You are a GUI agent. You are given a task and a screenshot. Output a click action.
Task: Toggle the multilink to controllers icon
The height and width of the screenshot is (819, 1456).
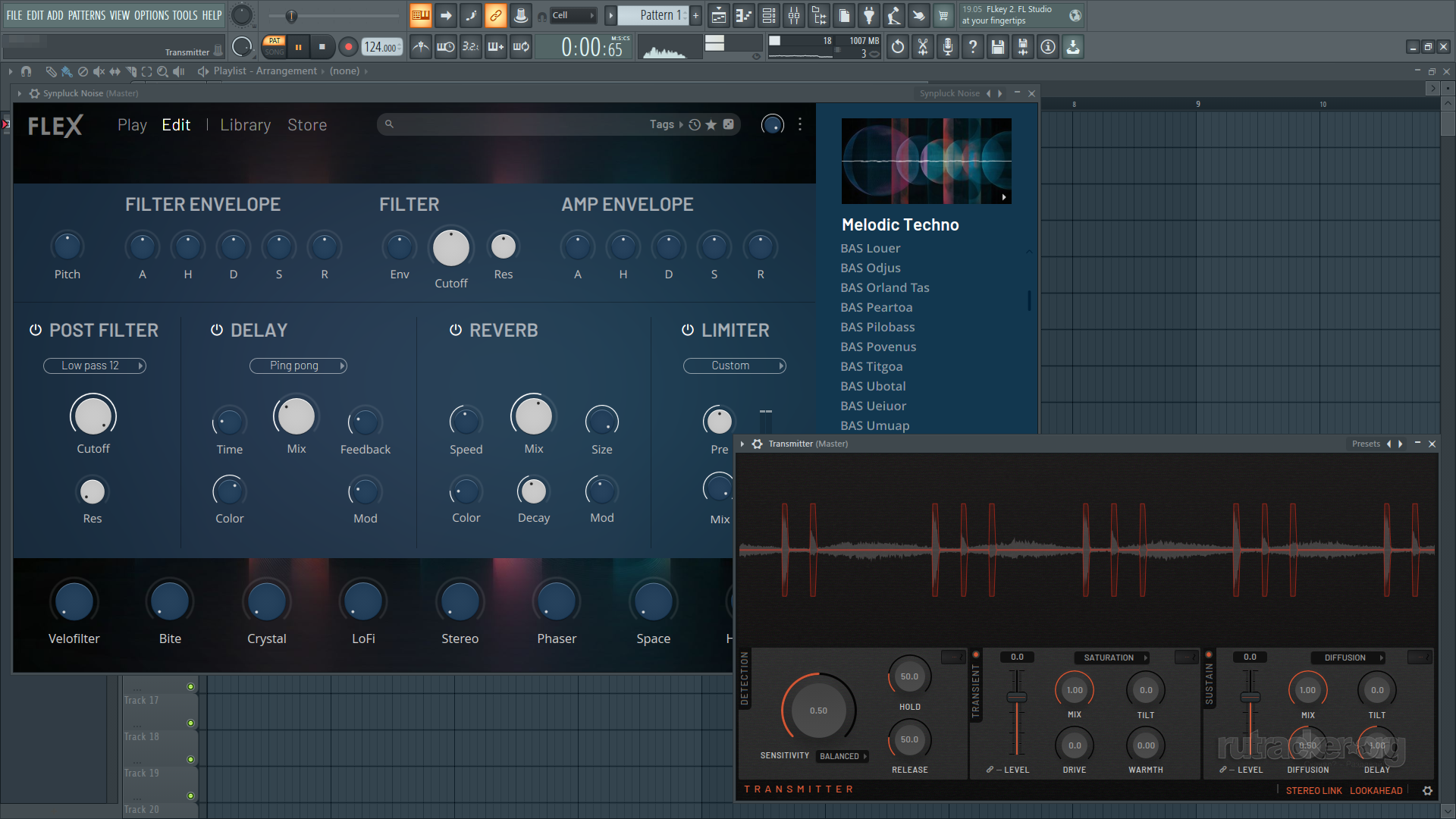coord(496,15)
